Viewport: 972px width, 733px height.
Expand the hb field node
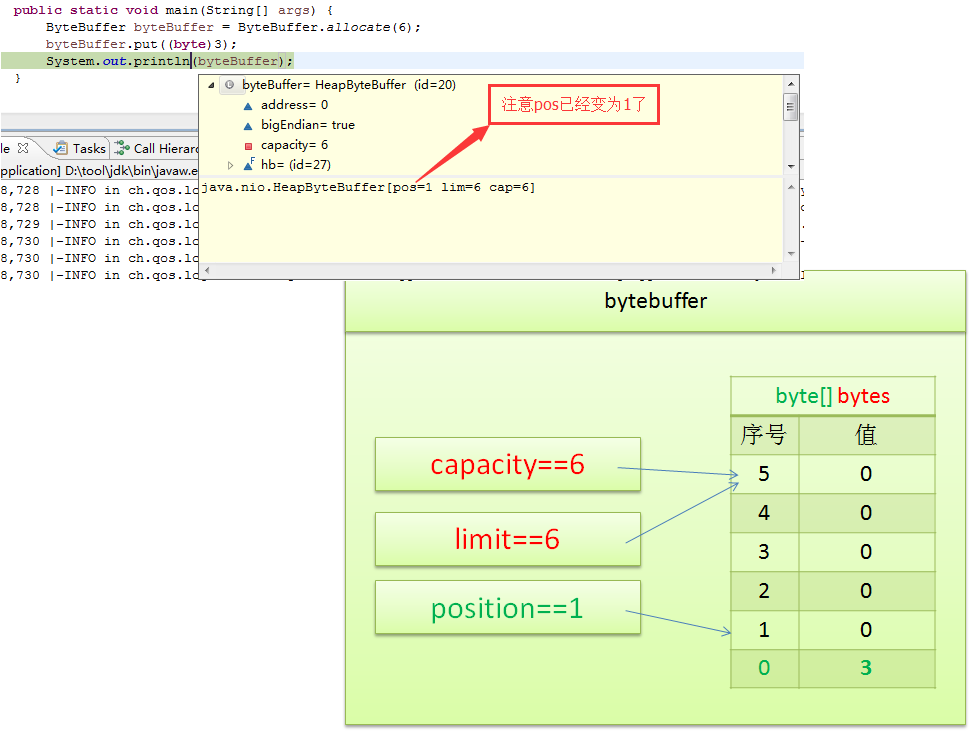point(230,165)
